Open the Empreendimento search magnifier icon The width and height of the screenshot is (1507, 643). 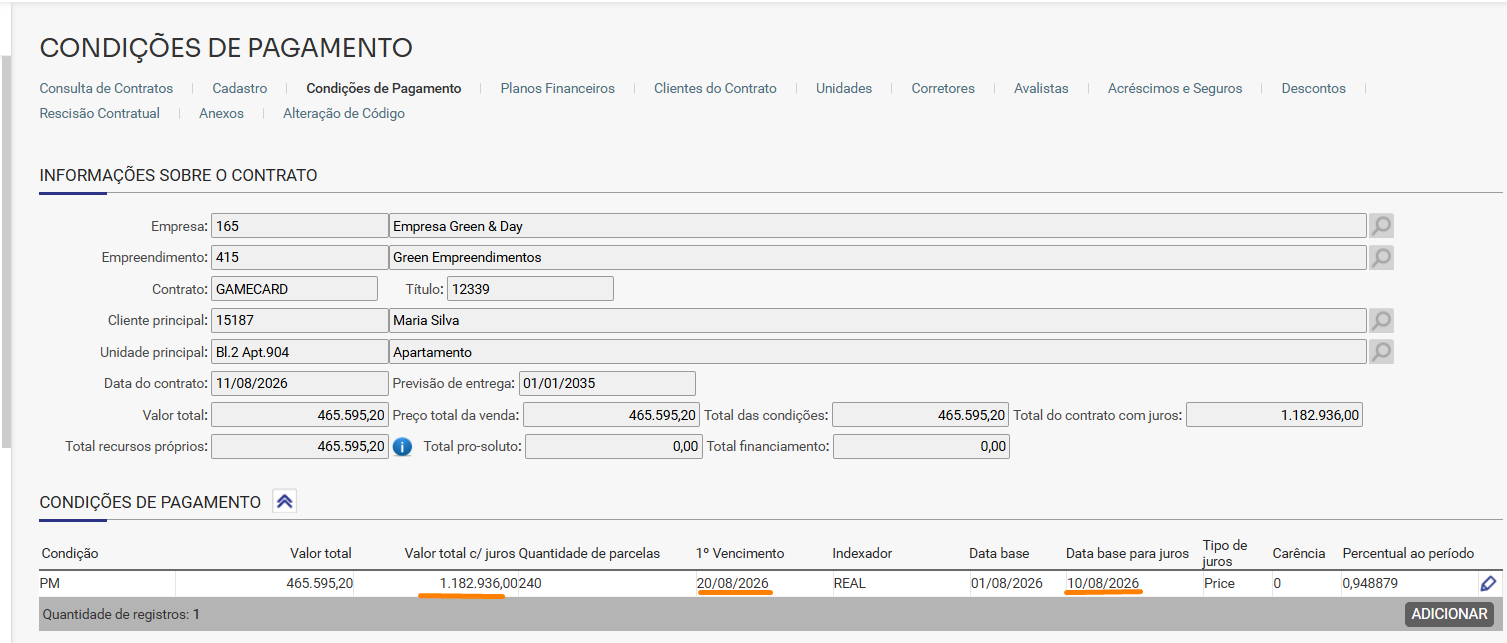click(1381, 257)
